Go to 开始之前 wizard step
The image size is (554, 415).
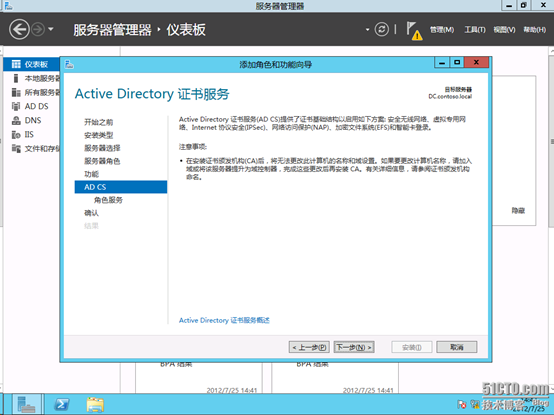pos(99,122)
